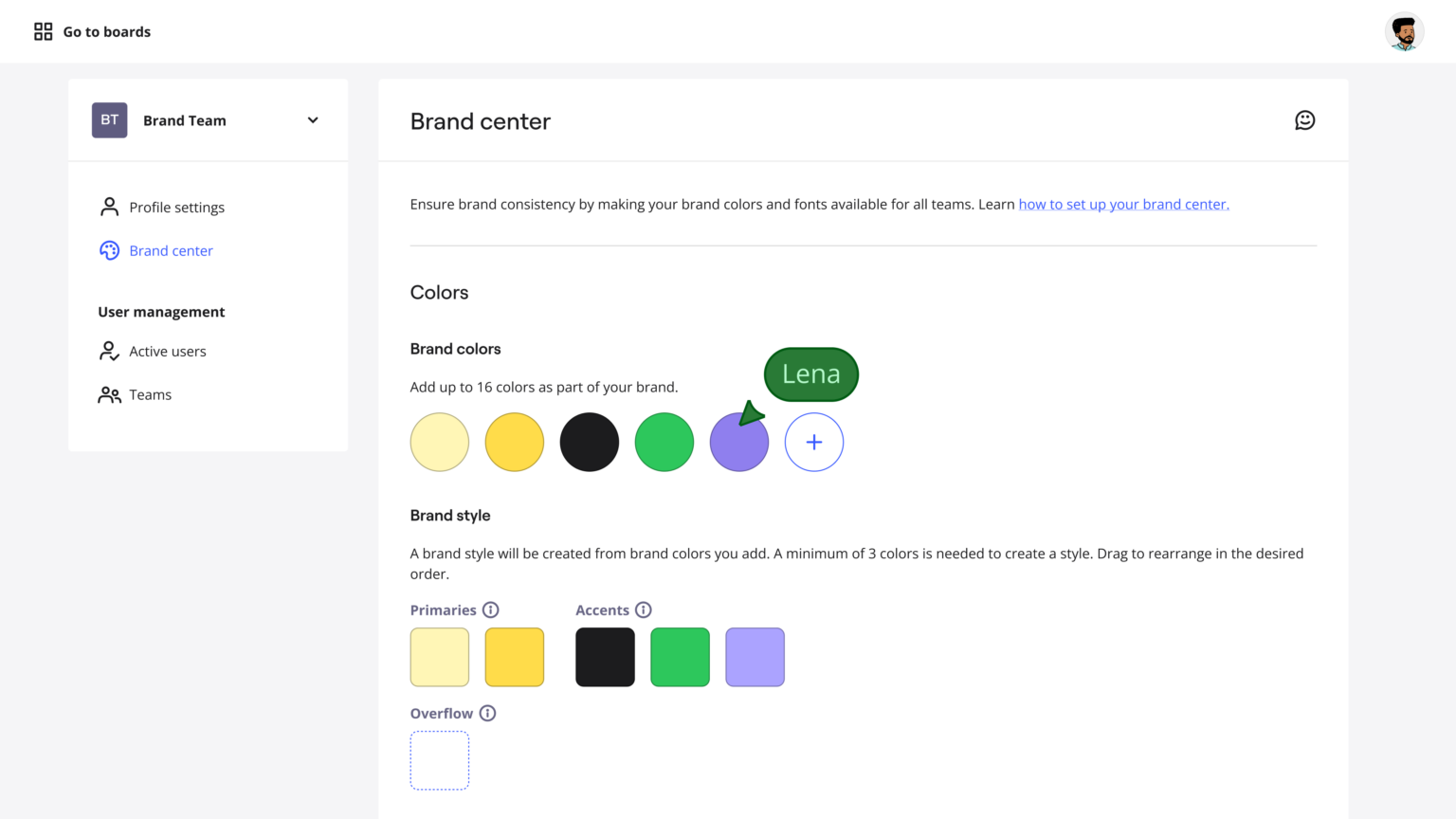
Task: Click Go to boards link
Action: (106, 32)
